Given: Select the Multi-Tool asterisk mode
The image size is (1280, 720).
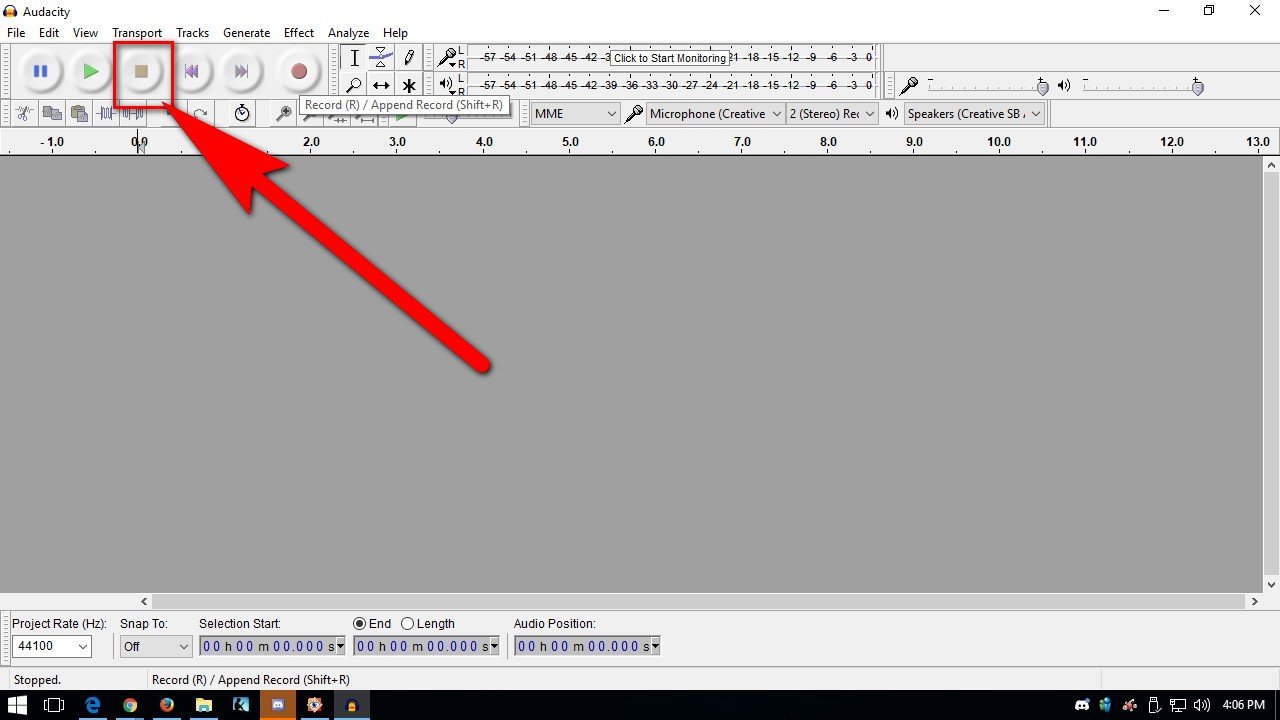Looking at the screenshot, I should pos(408,85).
